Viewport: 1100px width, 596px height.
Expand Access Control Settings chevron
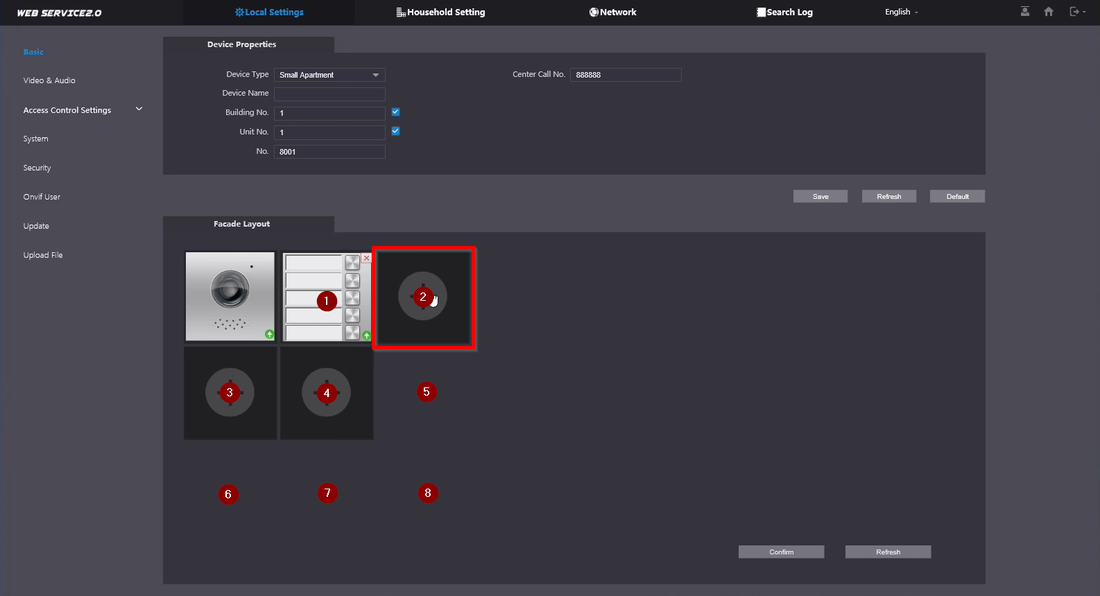pyautogui.click(x=139, y=109)
